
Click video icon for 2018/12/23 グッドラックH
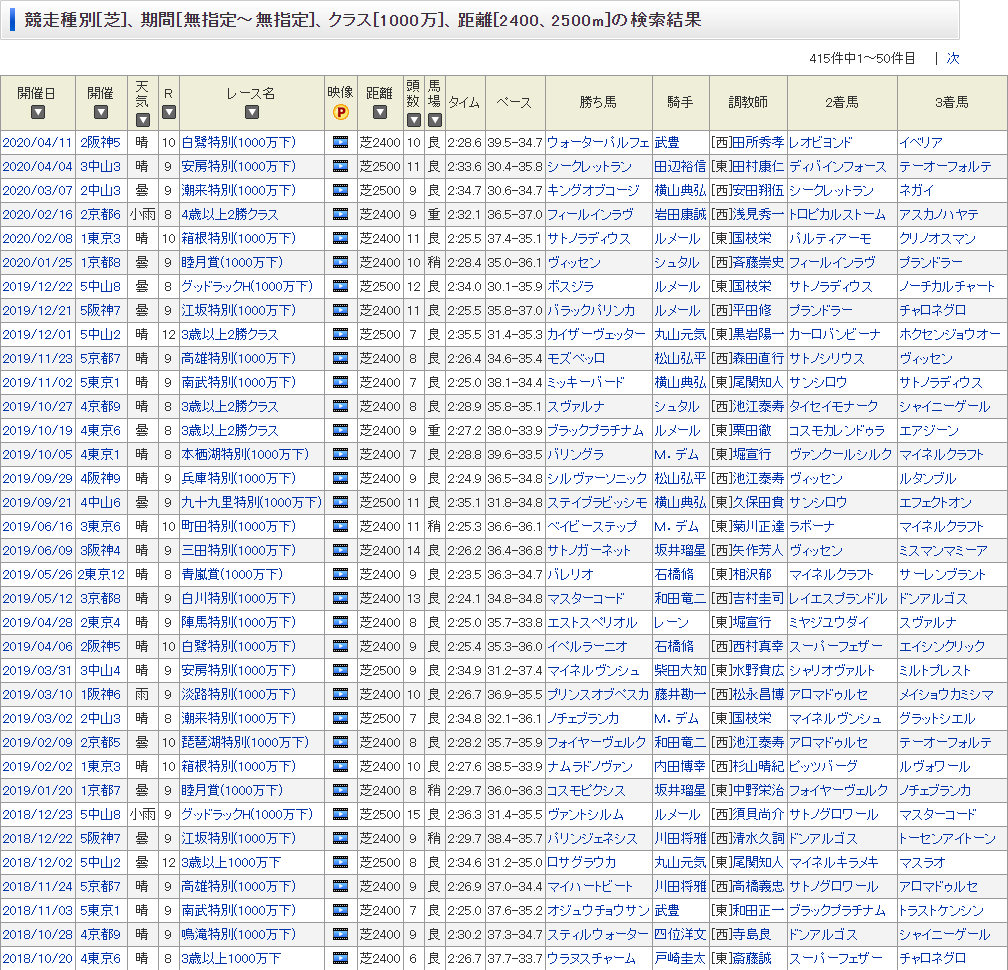tap(340, 814)
